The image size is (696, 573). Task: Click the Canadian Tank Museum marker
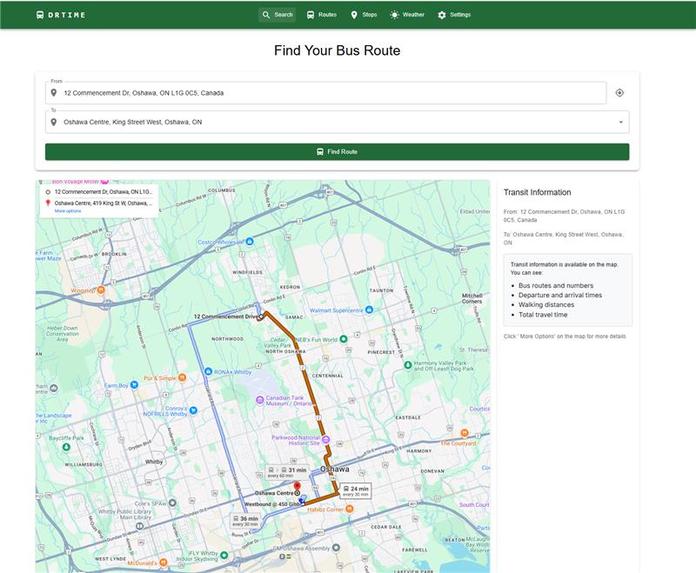(260, 400)
